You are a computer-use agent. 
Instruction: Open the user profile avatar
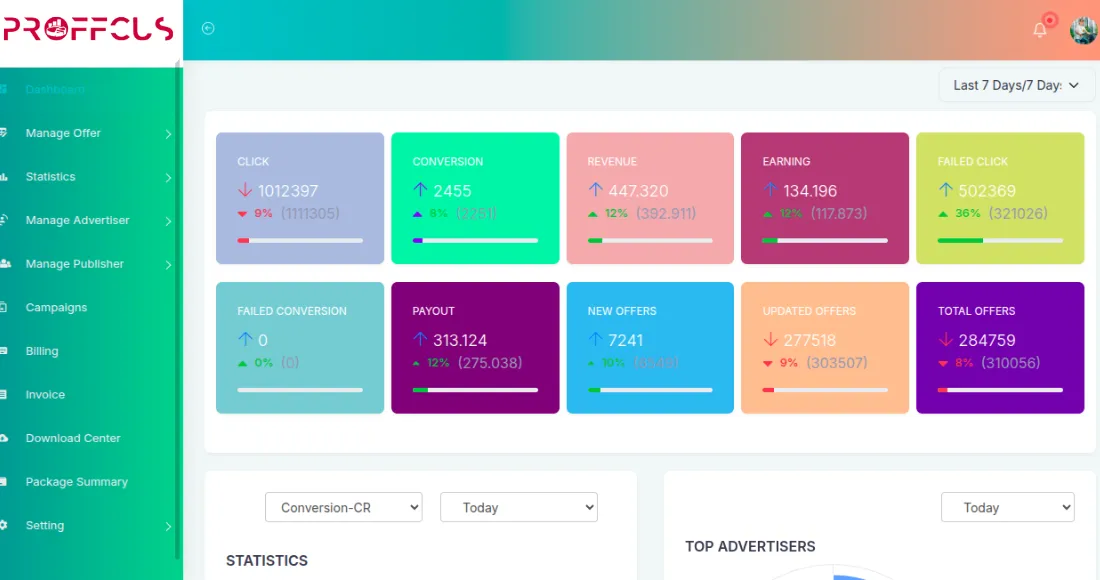tap(1083, 30)
